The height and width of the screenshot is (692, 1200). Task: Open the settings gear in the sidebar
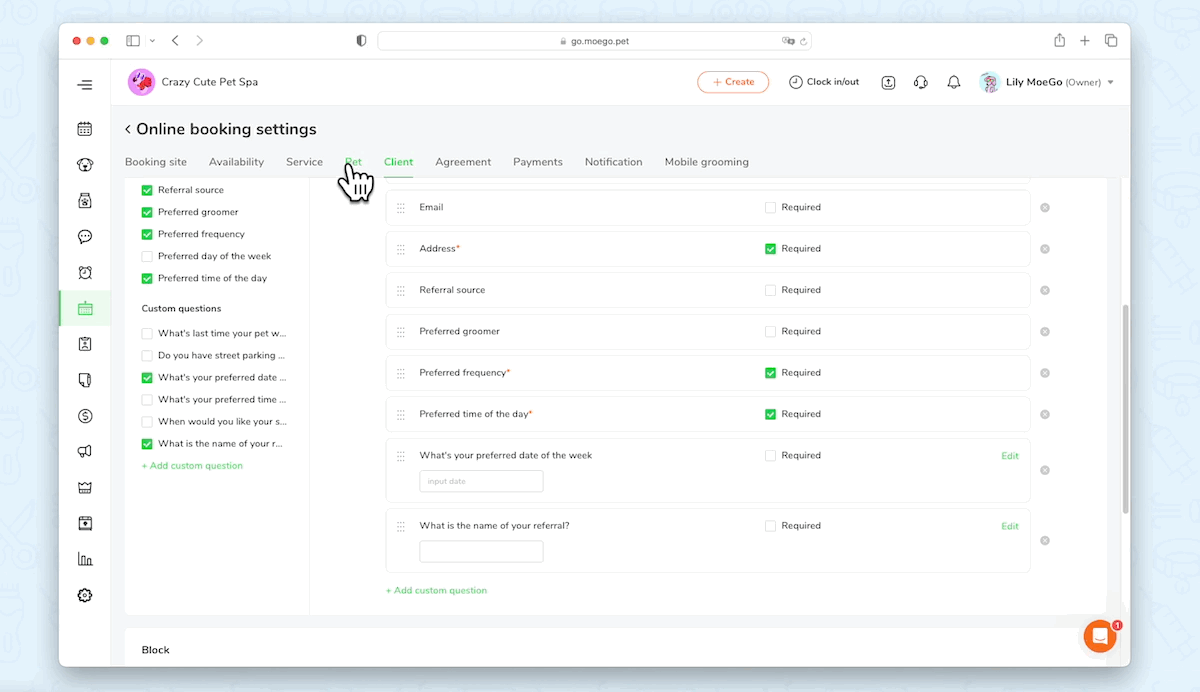pos(85,596)
